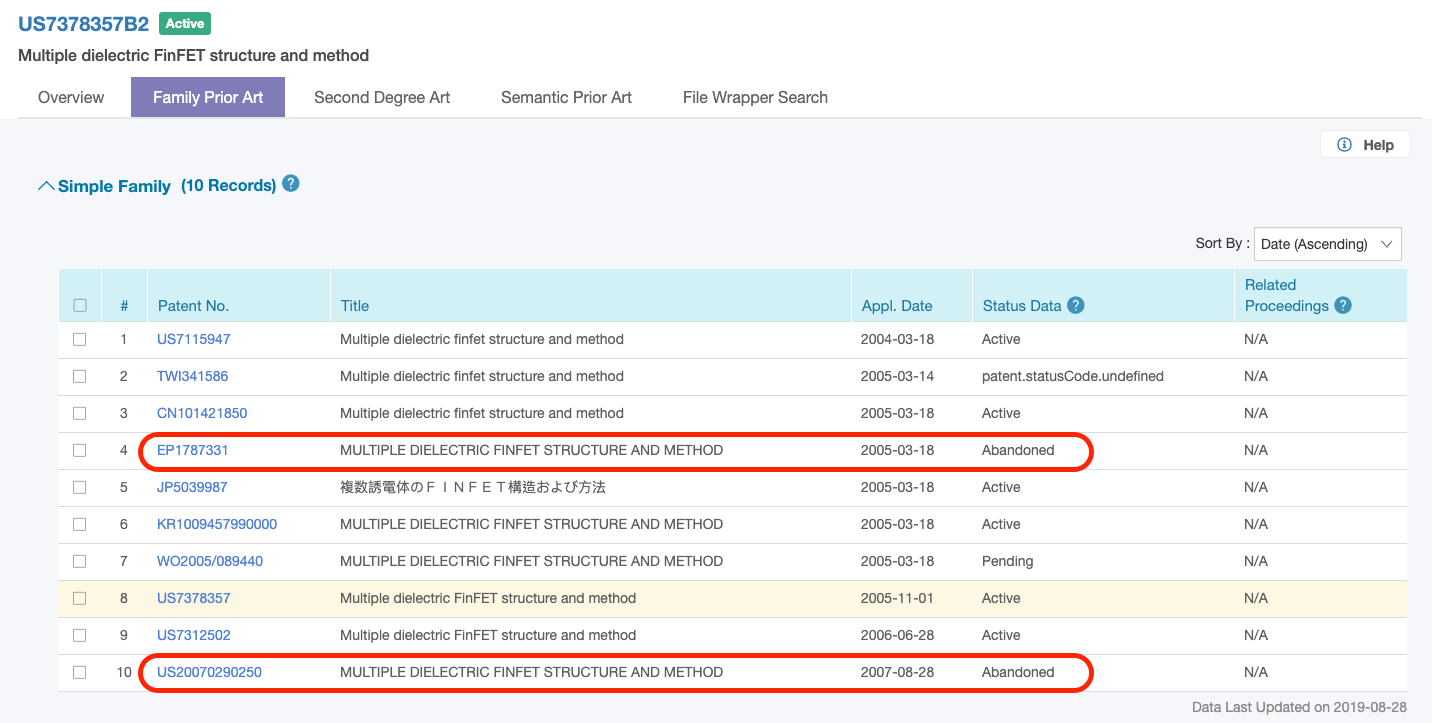
Task: Click 'patent.statusCode.undefined' status cell
Action: point(1073,376)
